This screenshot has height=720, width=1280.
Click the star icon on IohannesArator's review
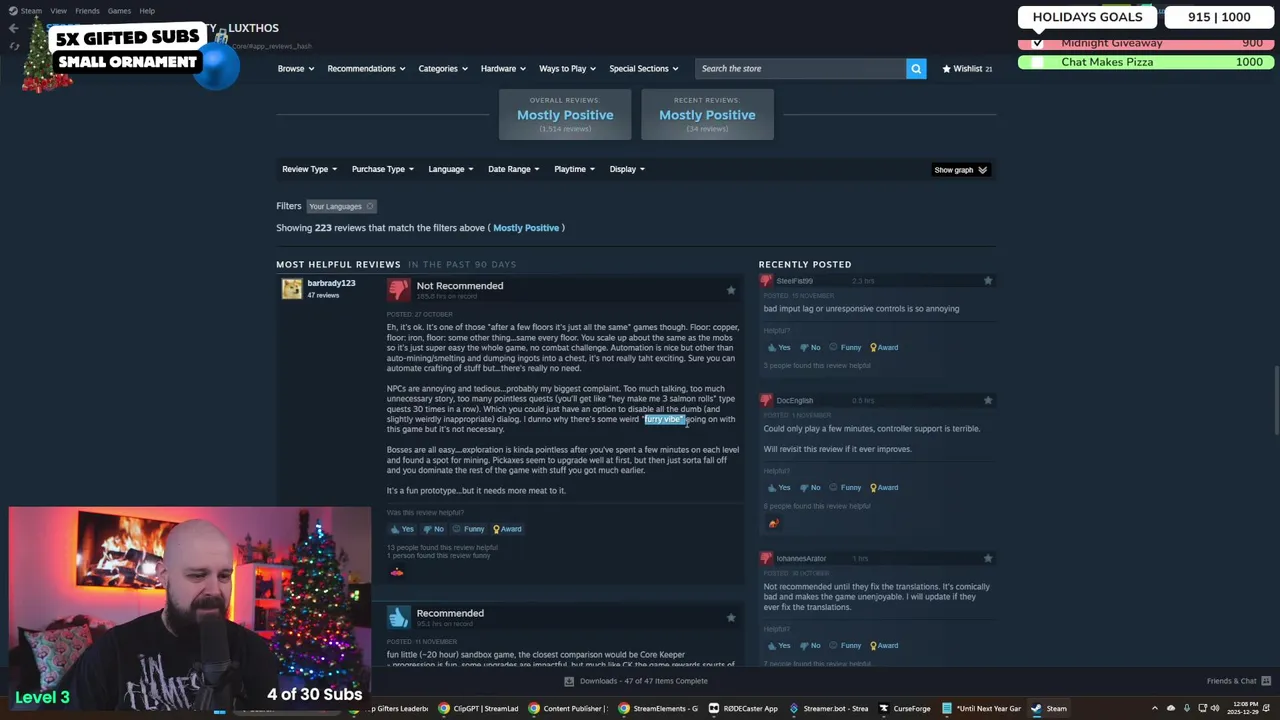click(x=988, y=558)
